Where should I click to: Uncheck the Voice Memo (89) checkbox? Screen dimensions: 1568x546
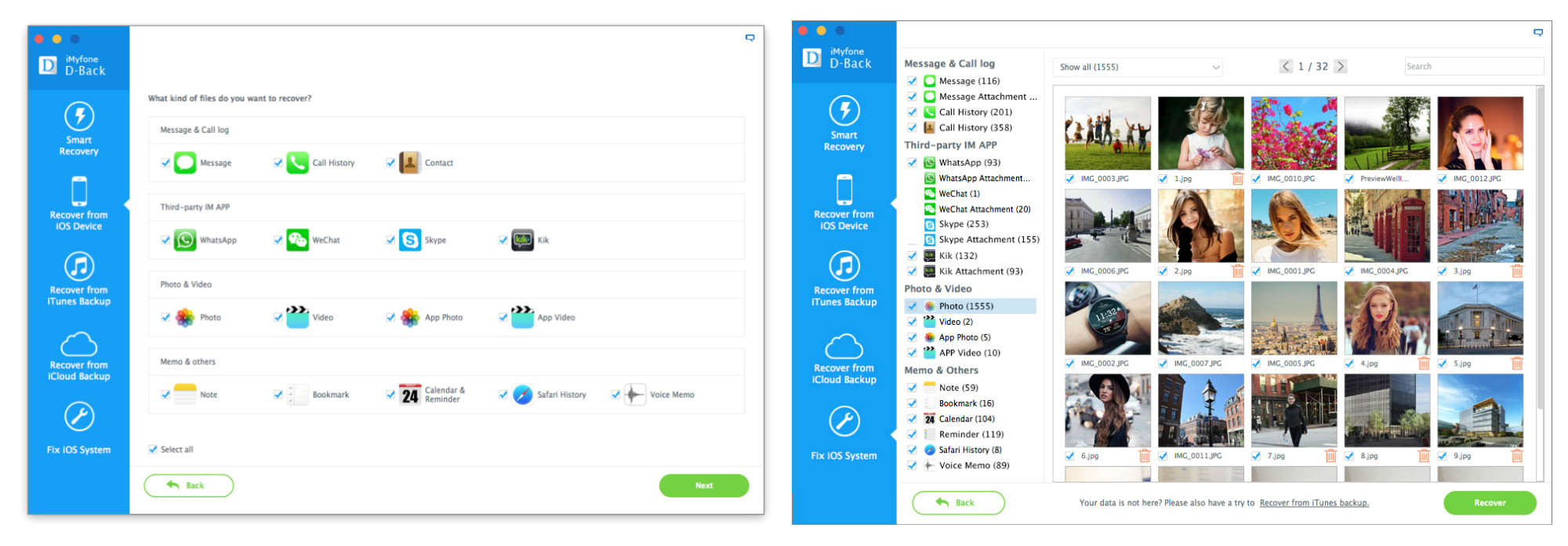(912, 465)
